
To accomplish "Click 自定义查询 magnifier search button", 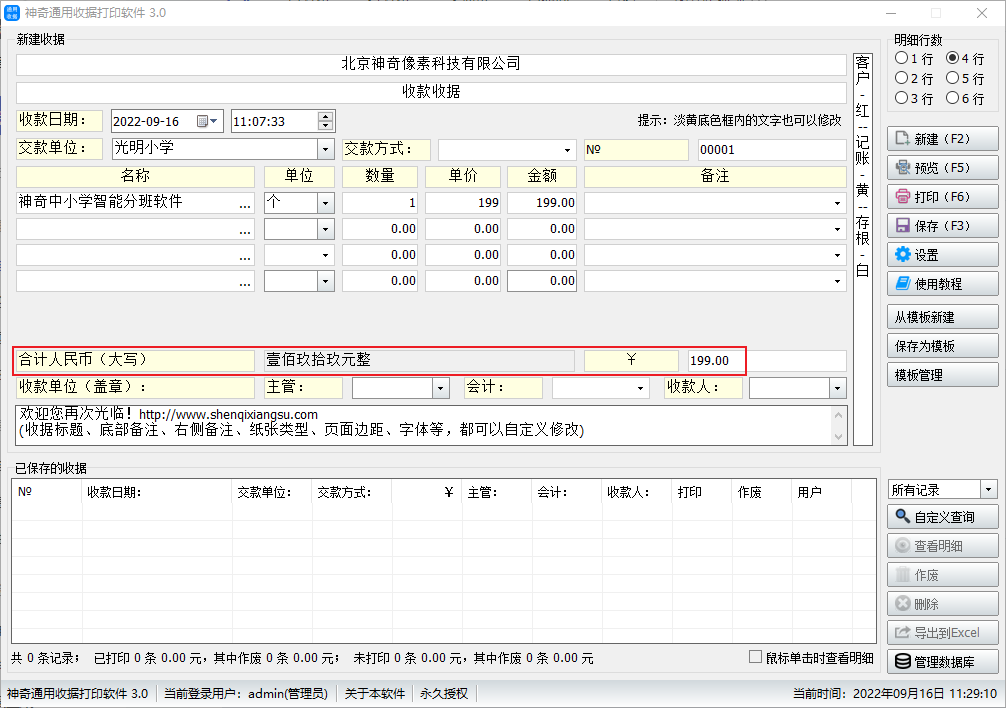I will [x=942, y=517].
